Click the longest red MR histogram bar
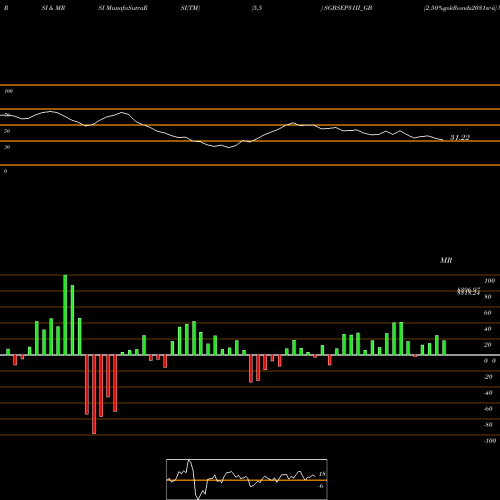 (94, 394)
